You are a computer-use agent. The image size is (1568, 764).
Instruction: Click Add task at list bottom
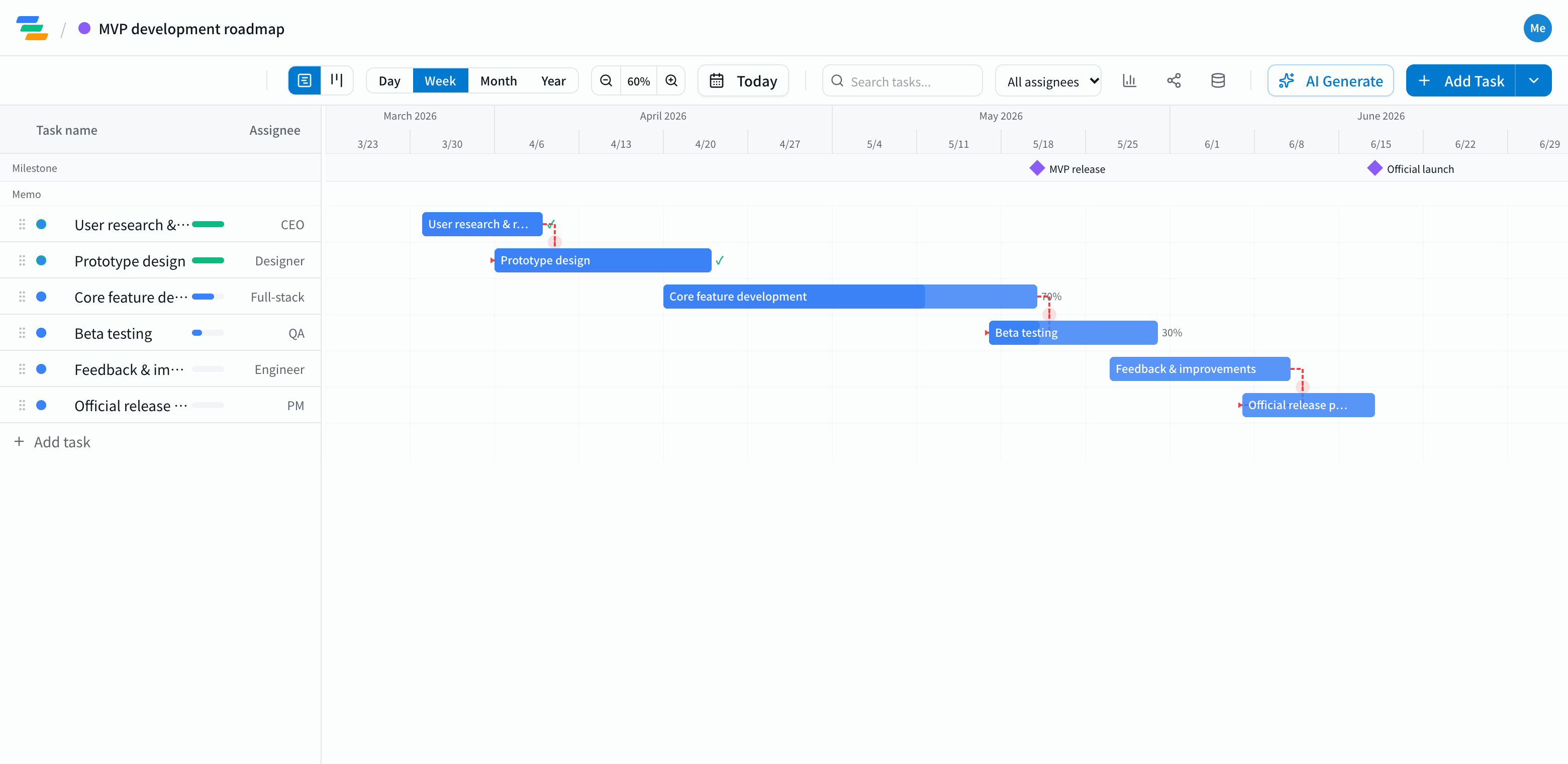[x=52, y=442]
